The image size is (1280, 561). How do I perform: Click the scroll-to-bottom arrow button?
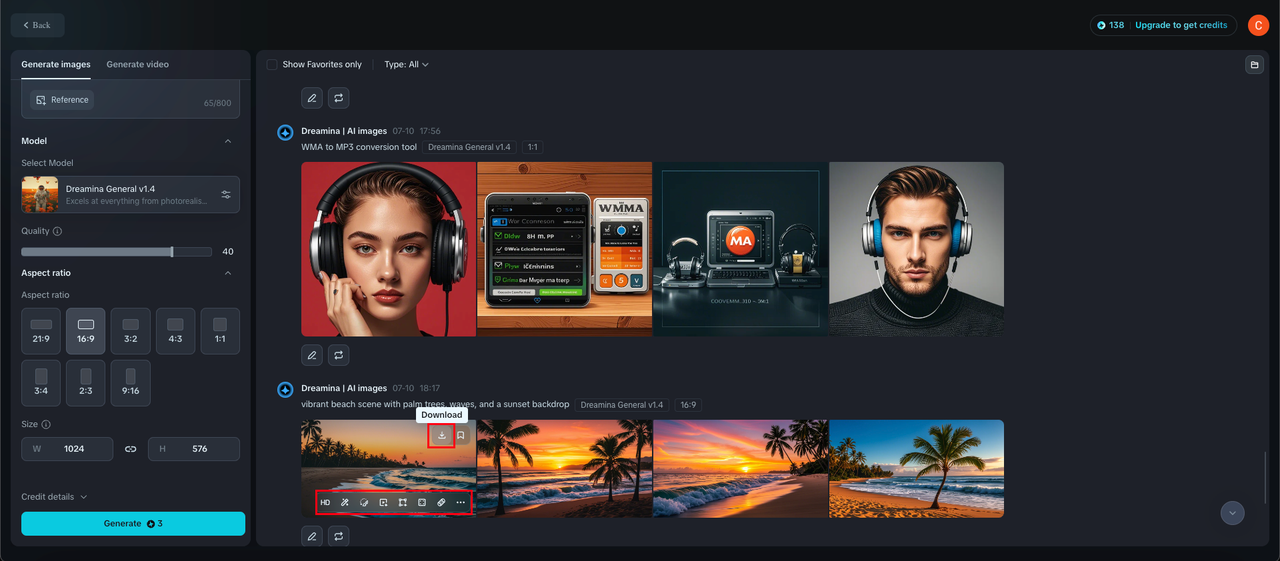1233,512
